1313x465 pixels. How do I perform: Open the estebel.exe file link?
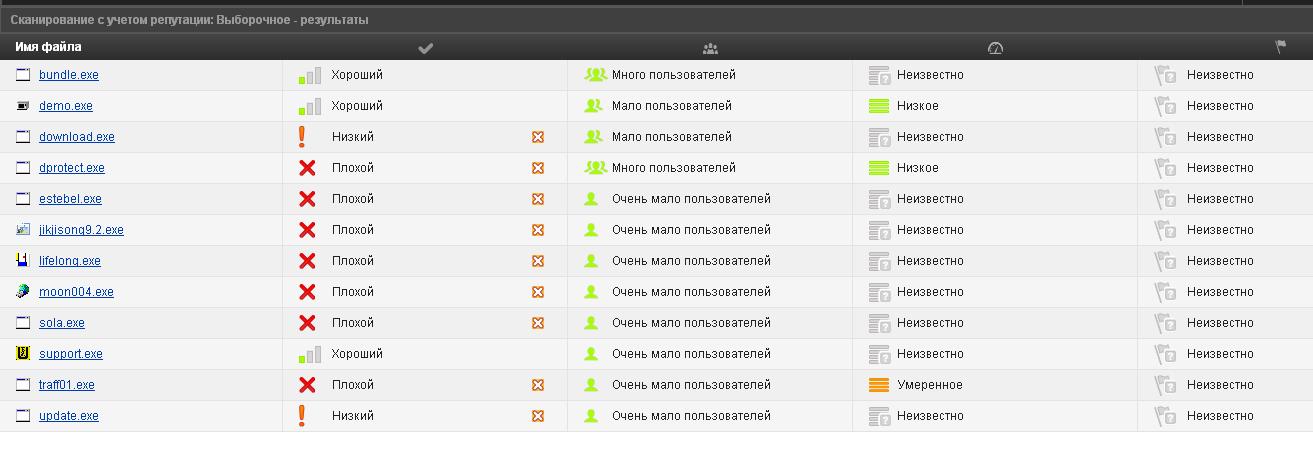pyautogui.click(x=70, y=199)
